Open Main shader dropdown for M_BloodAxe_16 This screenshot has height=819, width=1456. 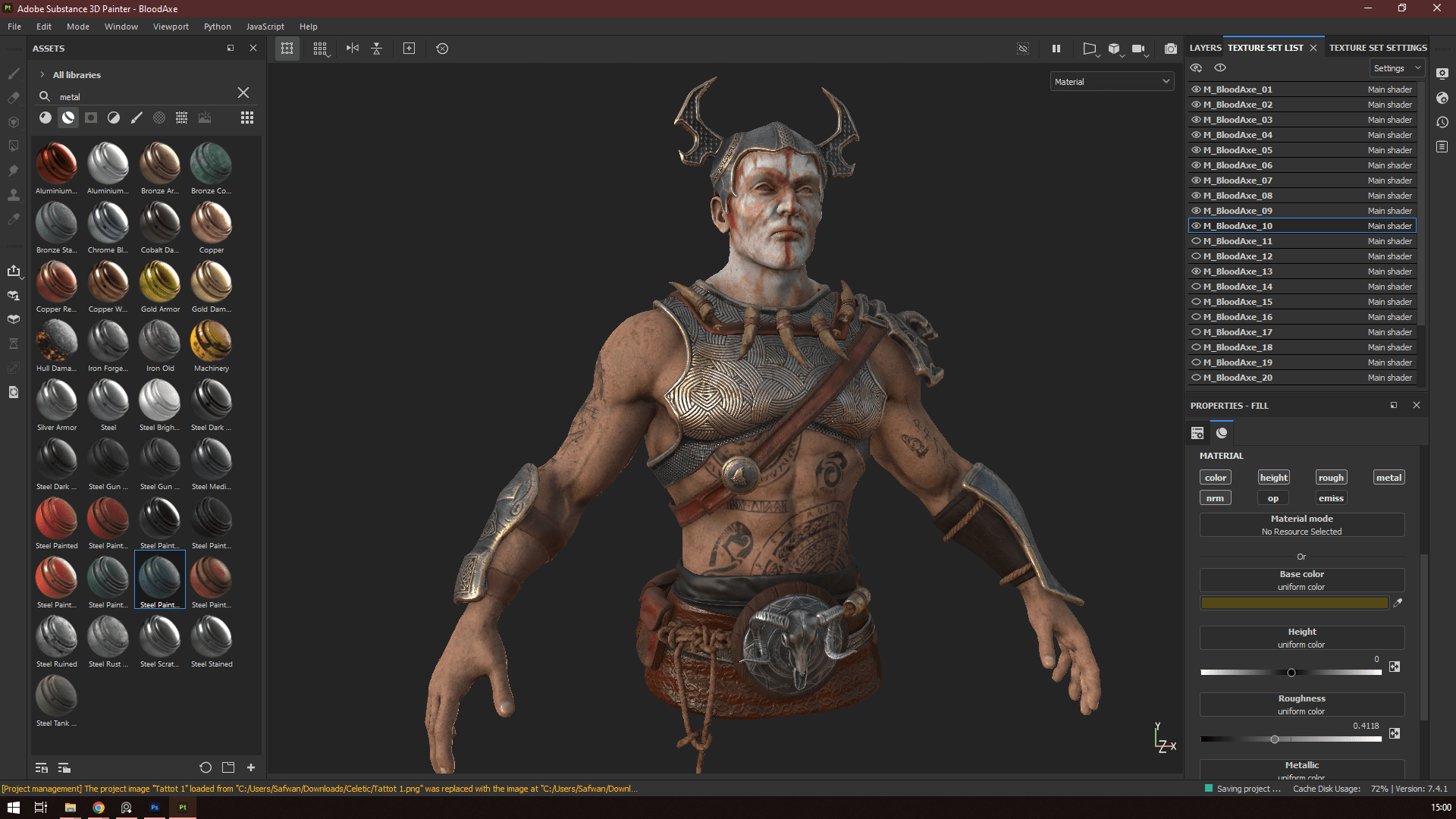1389,317
